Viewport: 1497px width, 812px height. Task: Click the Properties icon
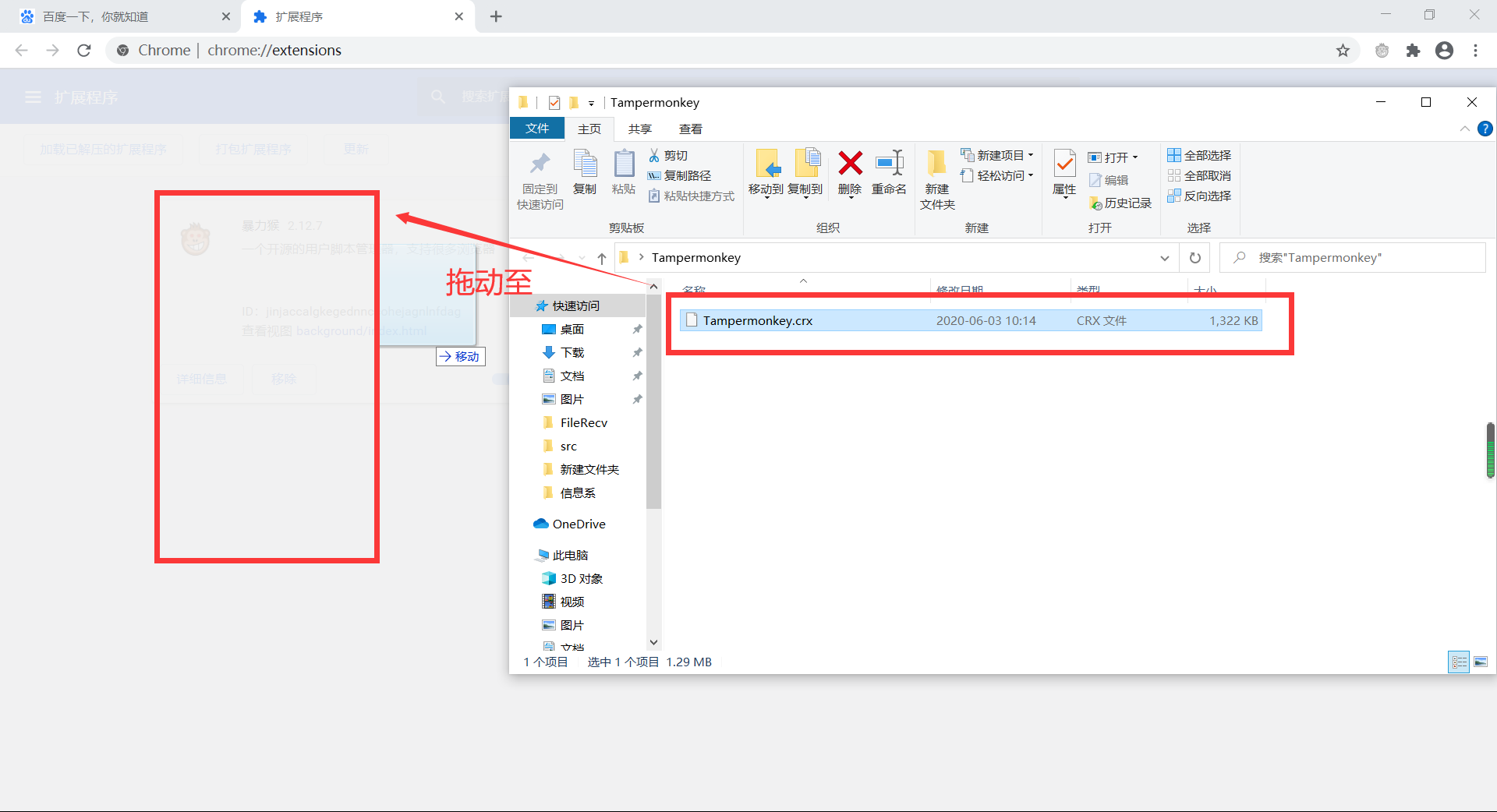coord(1064,164)
